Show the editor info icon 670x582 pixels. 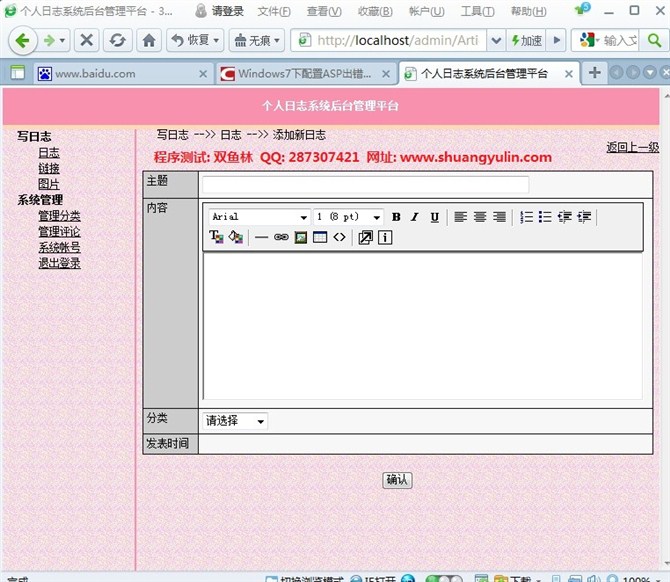(x=385, y=237)
